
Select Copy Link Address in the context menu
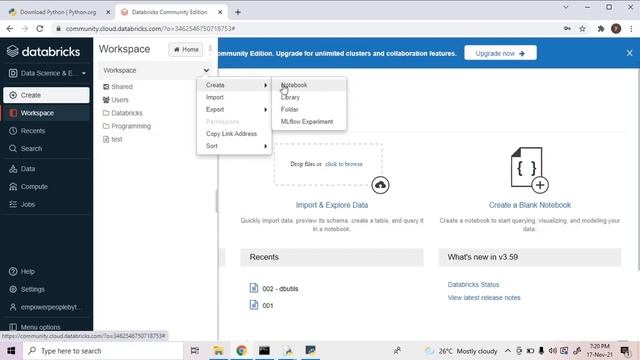tap(234, 134)
